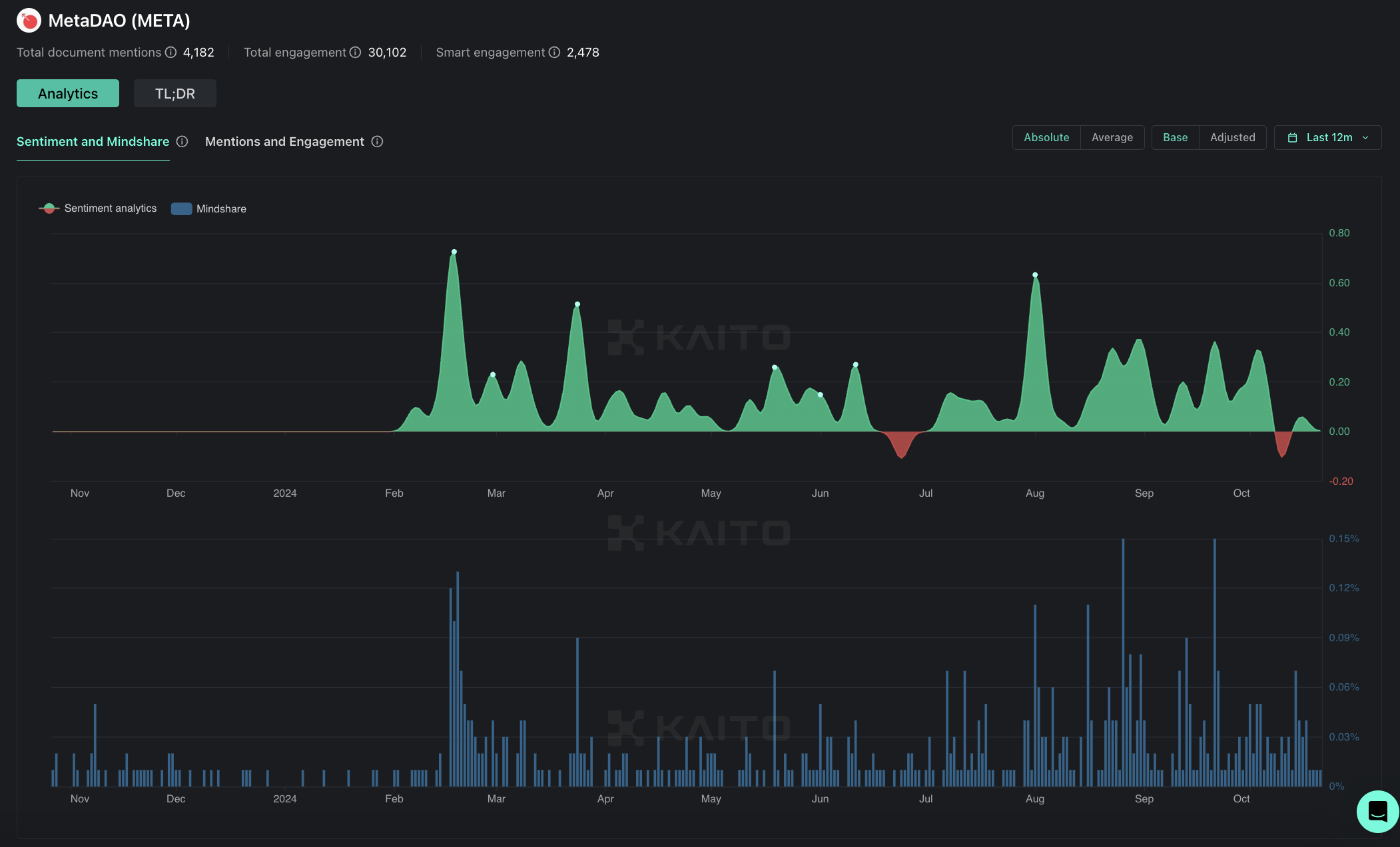Click the mid-February sentiment peak marker
This screenshot has height=847, width=1400.
454,252
